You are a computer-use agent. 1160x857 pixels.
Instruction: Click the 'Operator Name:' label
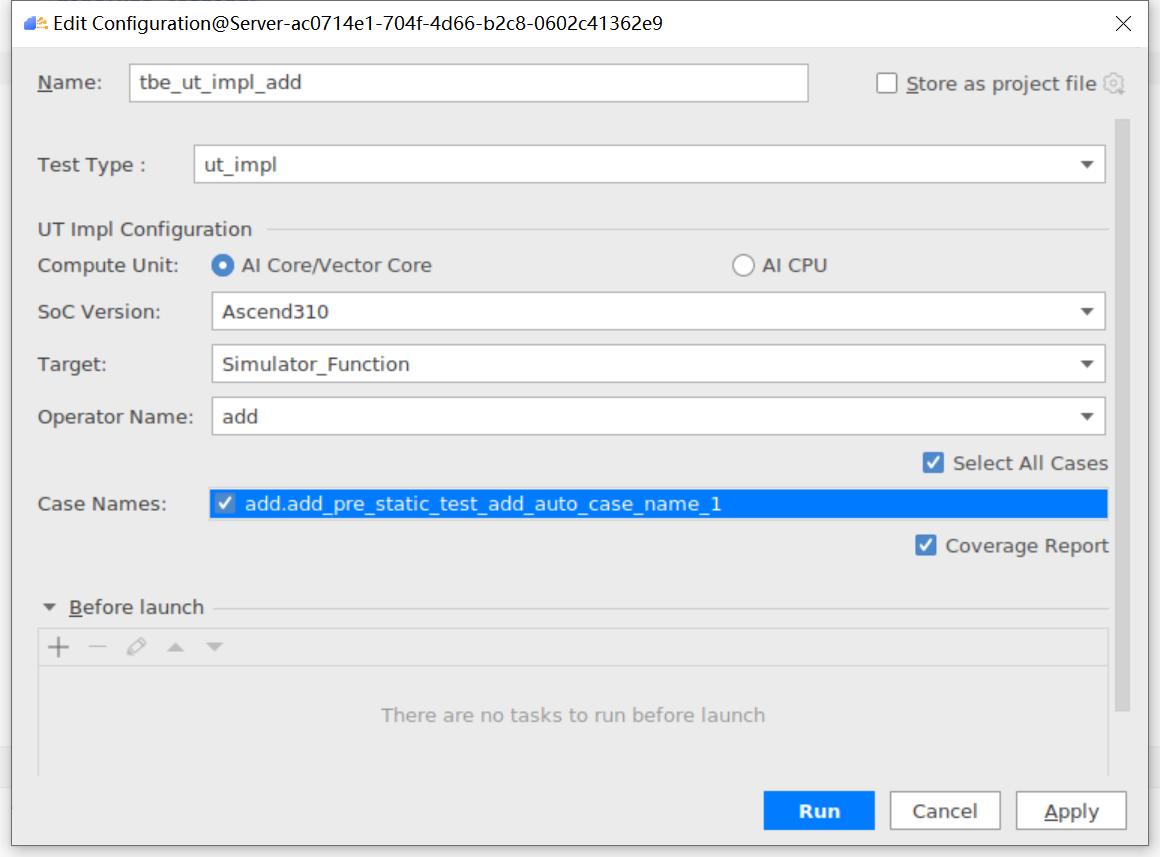point(115,417)
